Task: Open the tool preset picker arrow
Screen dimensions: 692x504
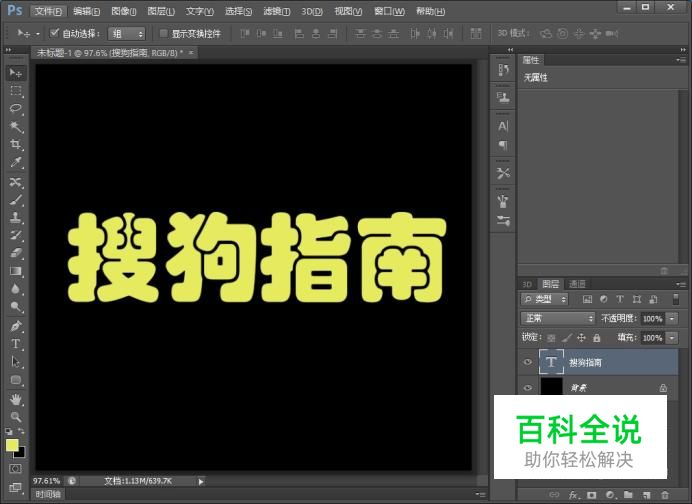Action: click(38, 34)
